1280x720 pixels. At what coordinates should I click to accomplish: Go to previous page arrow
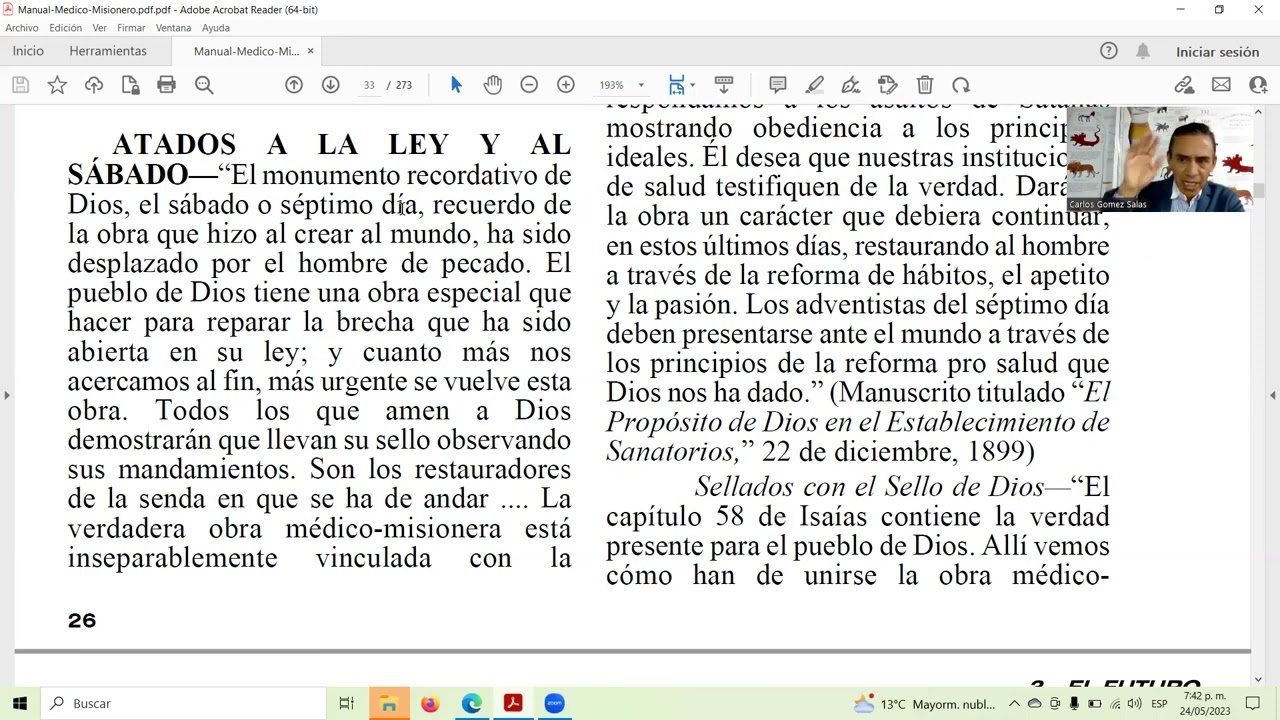(x=294, y=85)
